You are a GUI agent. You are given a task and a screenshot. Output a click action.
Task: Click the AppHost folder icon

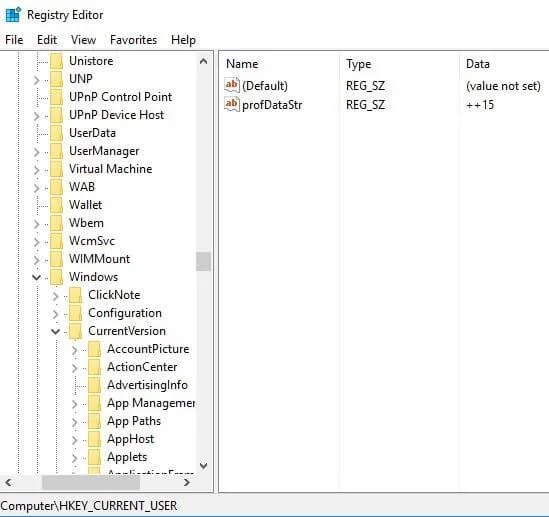[x=94, y=439]
